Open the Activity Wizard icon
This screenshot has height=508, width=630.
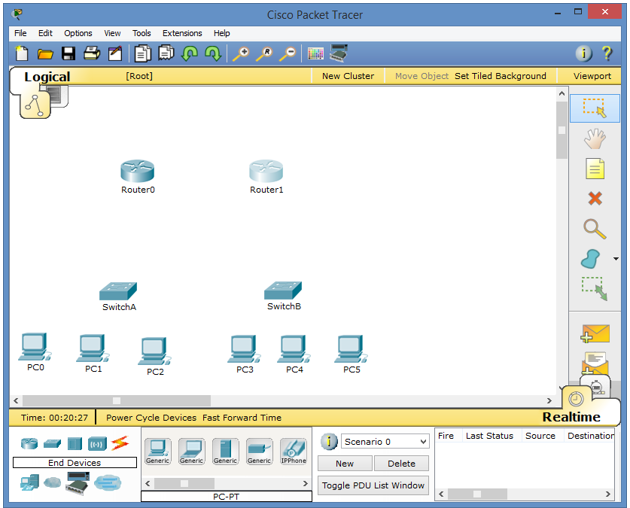coord(115,53)
